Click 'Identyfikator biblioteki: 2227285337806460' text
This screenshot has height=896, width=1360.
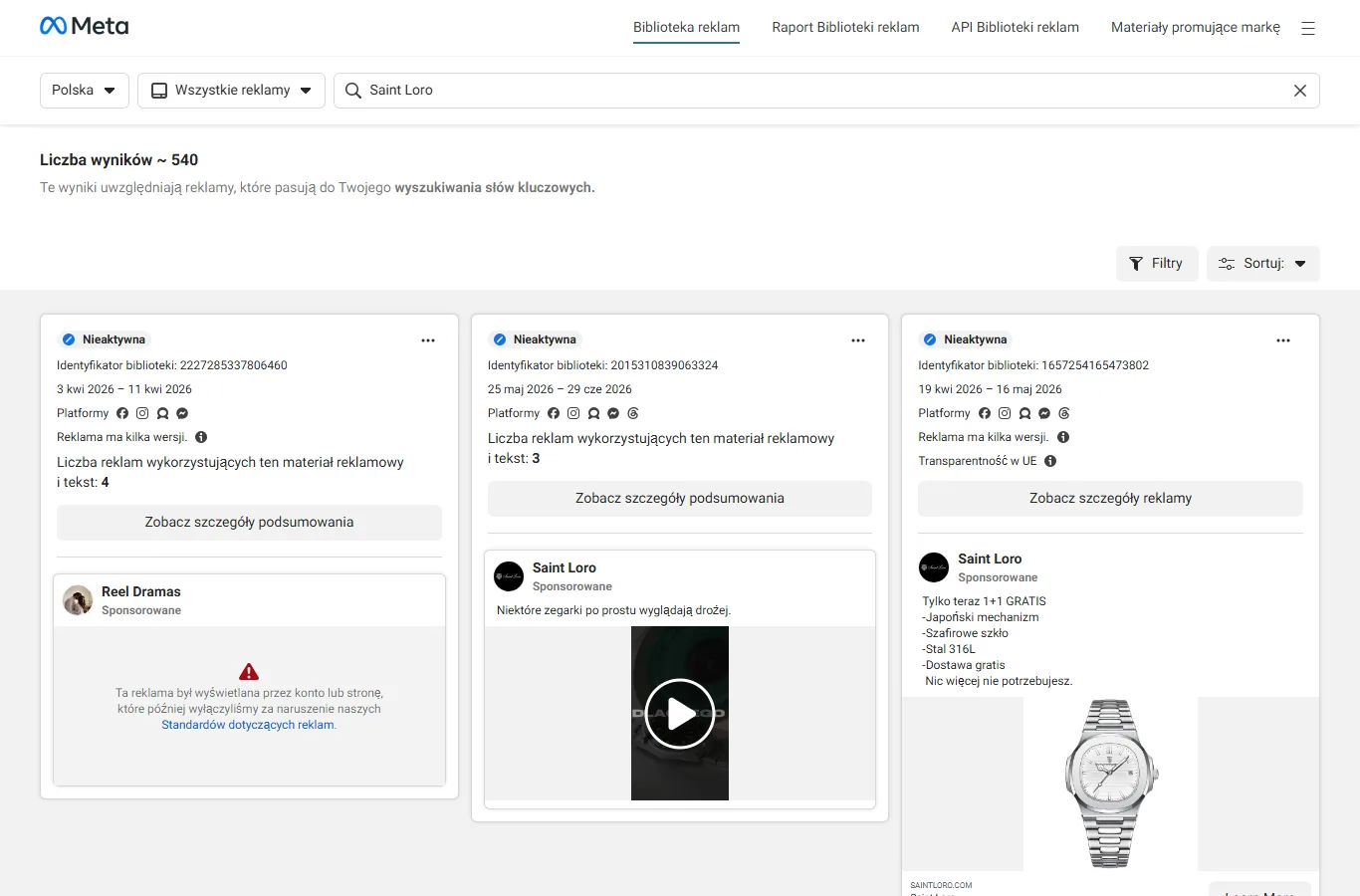(x=172, y=365)
